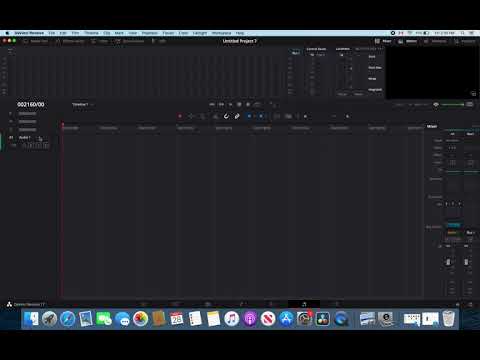This screenshot has width=480, height=360.
Task: Open App Store from the dock
Action: tap(286, 319)
